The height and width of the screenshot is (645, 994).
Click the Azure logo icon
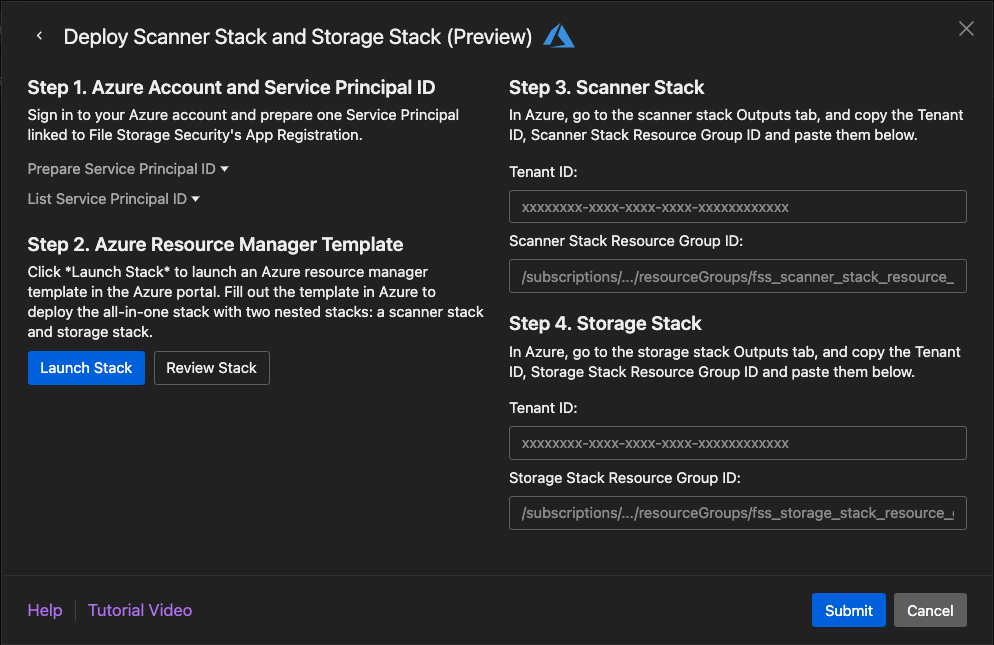[x=559, y=36]
